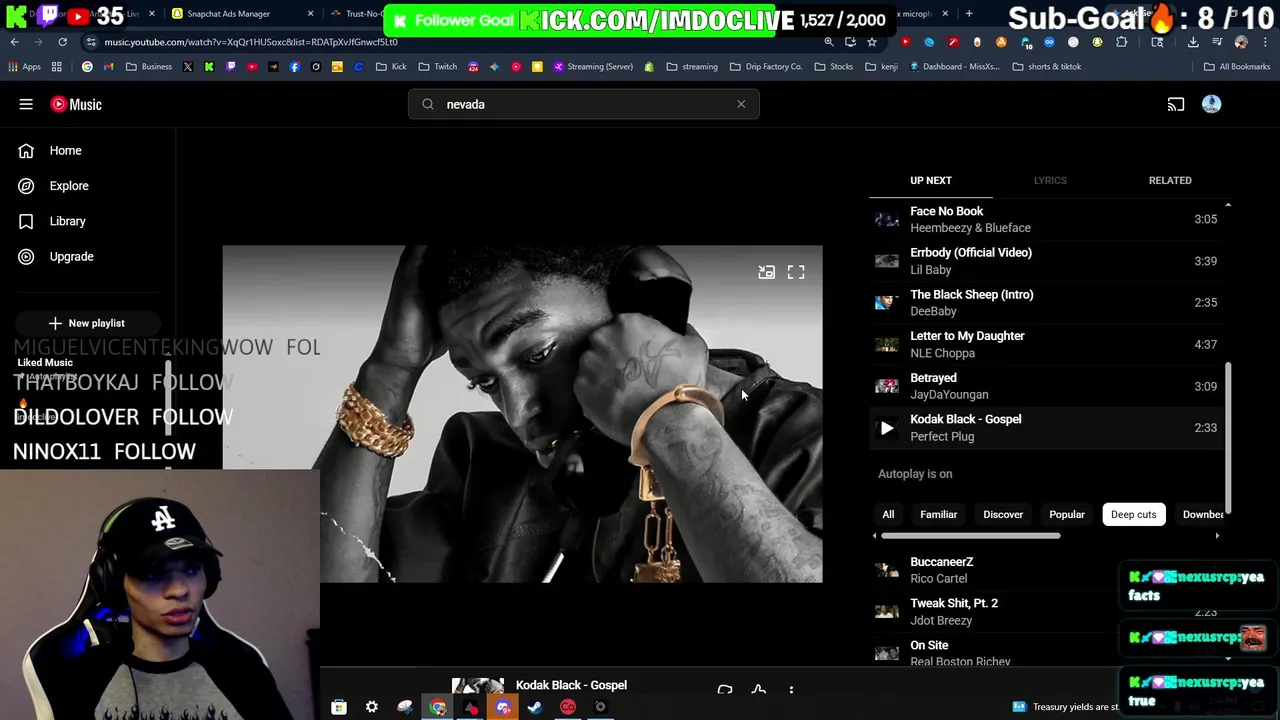Select Betrayed by JayDaYoungan
This screenshot has width=1280, height=720.
[1046, 386]
